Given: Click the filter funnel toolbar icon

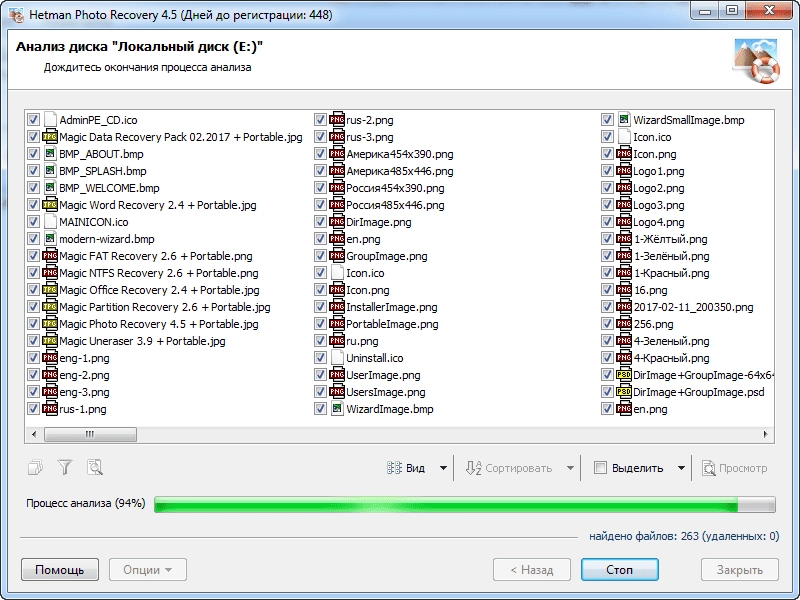Looking at the screenshot, I should point(65,467).
